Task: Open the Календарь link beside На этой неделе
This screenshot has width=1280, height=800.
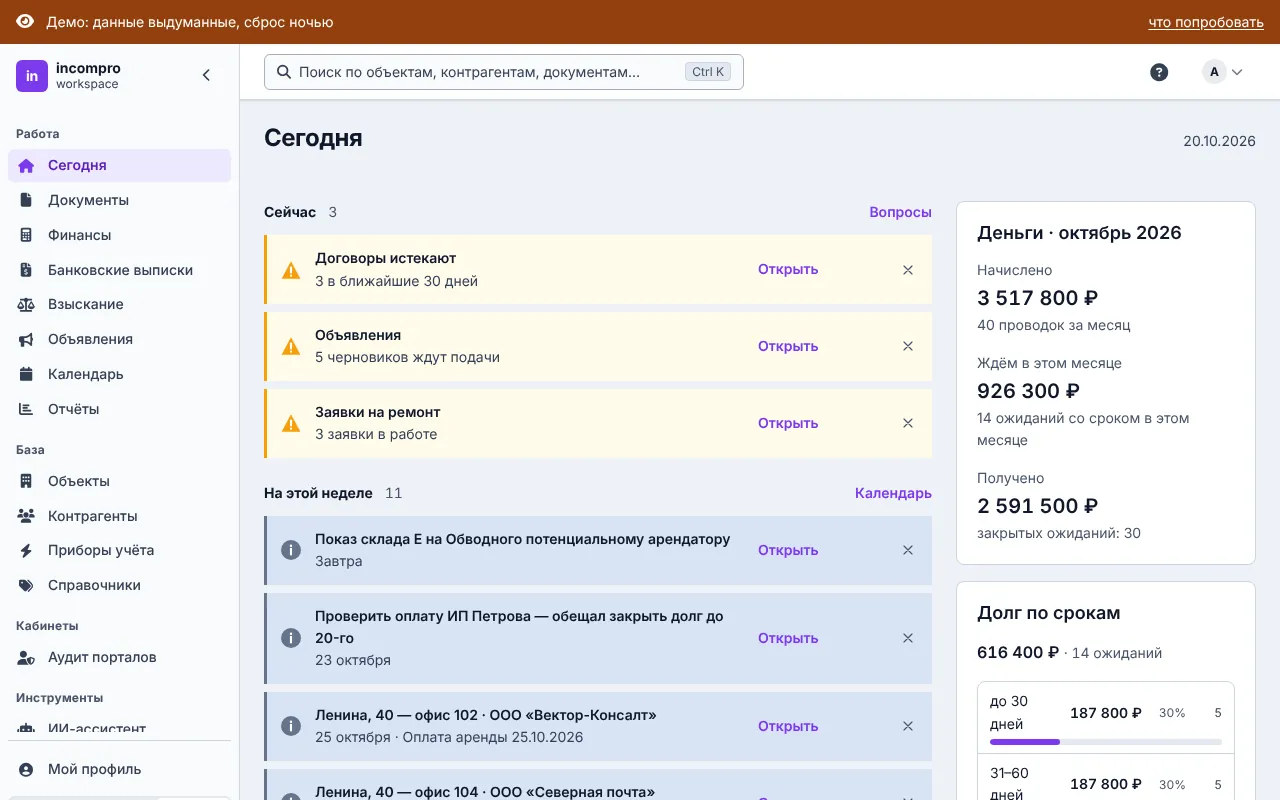Action: coord(893,493)
